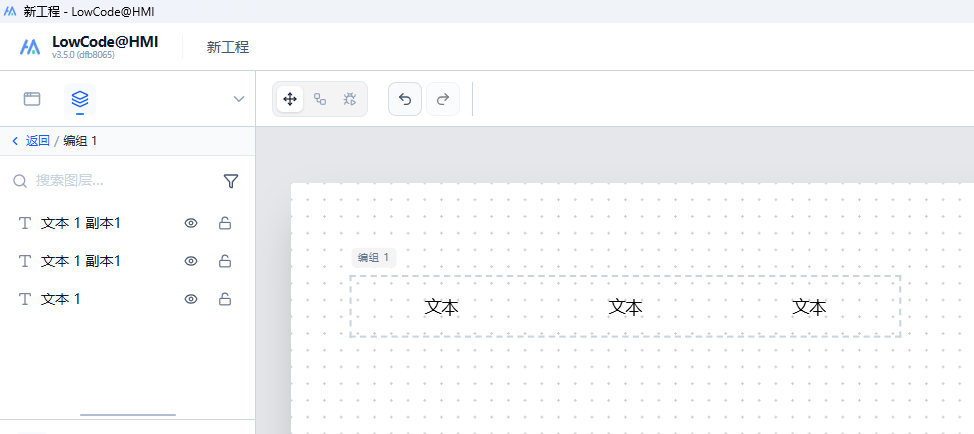
Task: Lock the topmost 文本 1 副本1 layer
Action: pyautogui.click(x=225, y=224)
